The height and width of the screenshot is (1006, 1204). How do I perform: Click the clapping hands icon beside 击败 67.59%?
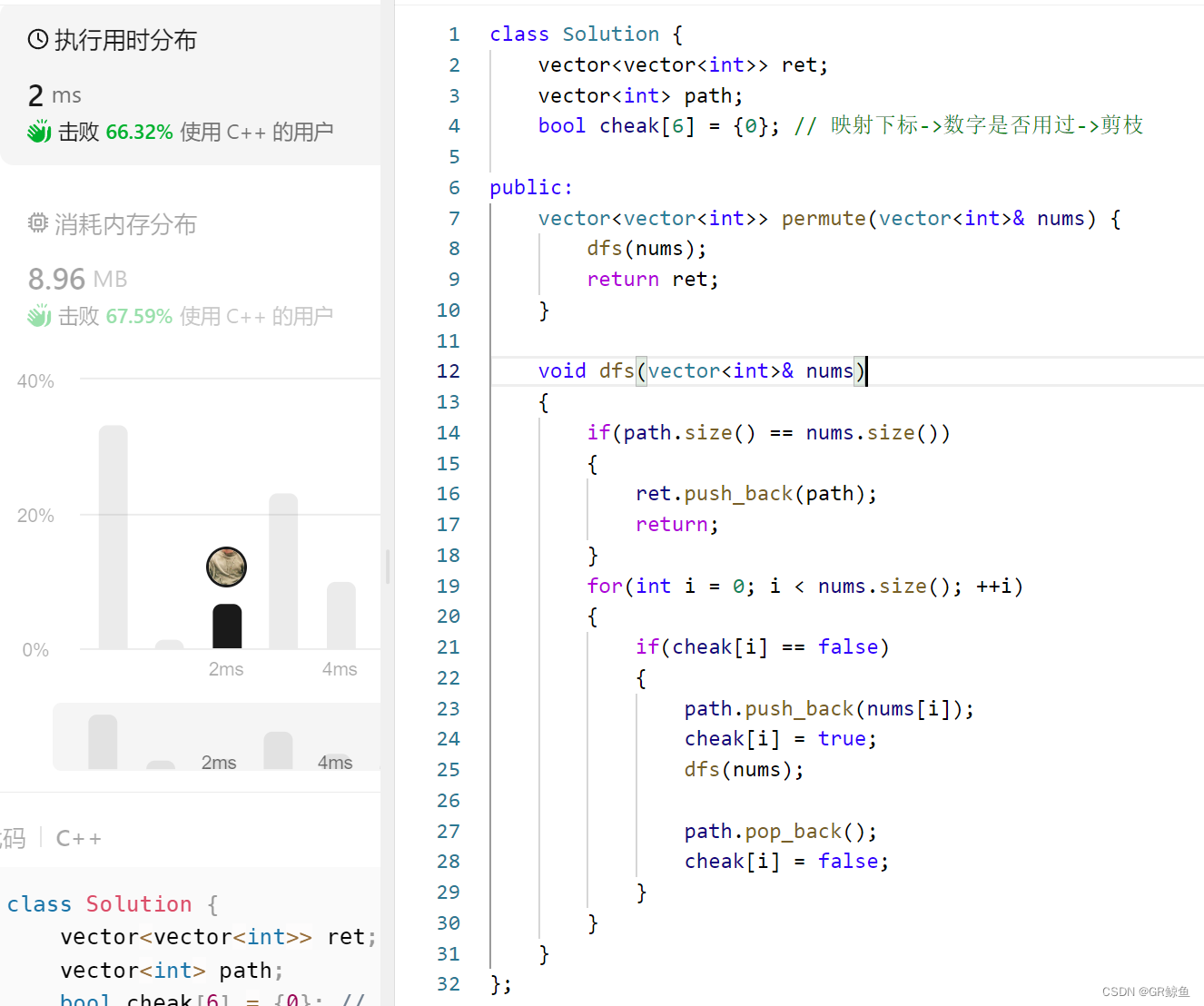pyautogui.click(x=39, y=316)
